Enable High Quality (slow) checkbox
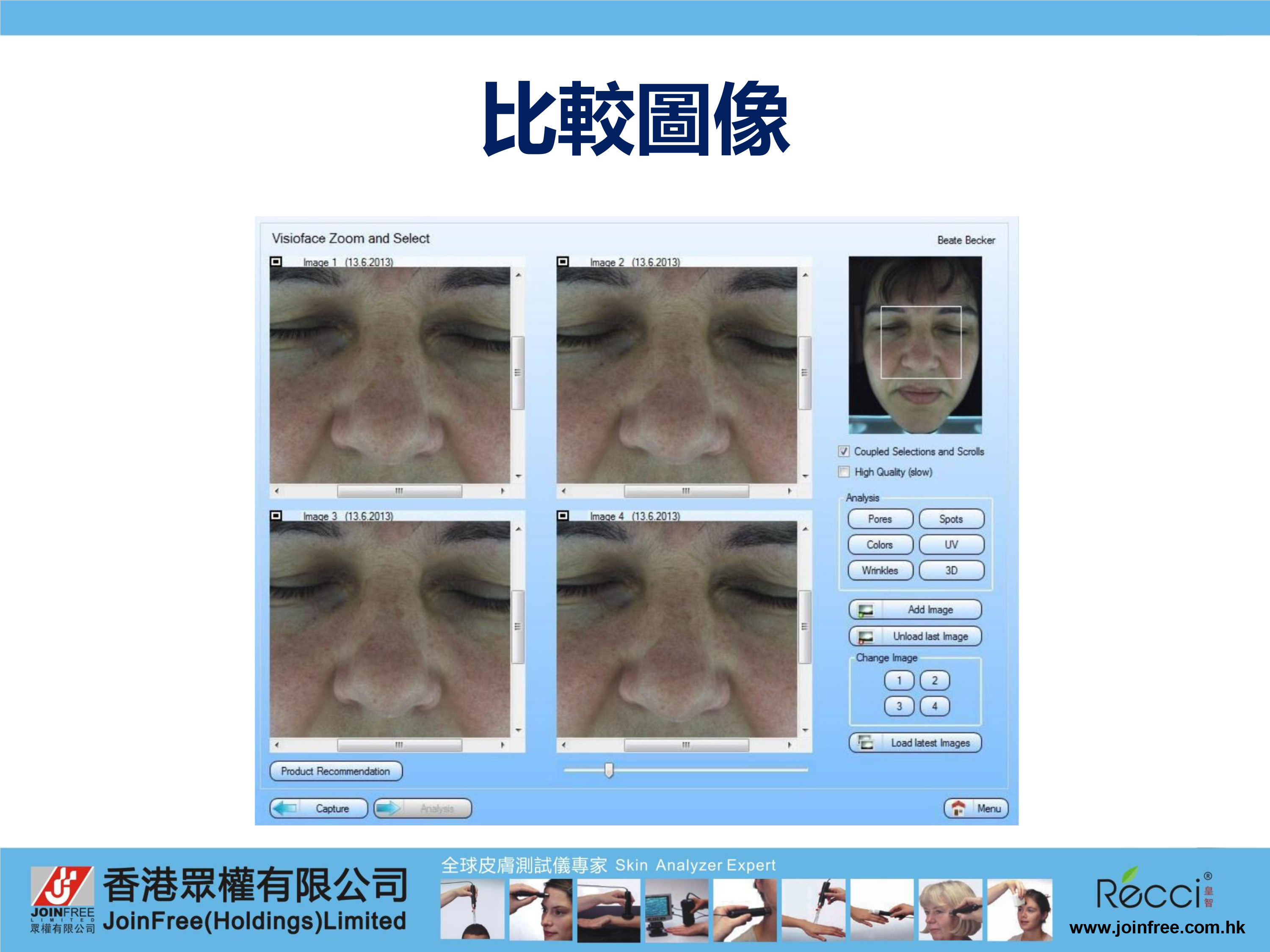Screen dimensions: 1270x952 [843, 472]
